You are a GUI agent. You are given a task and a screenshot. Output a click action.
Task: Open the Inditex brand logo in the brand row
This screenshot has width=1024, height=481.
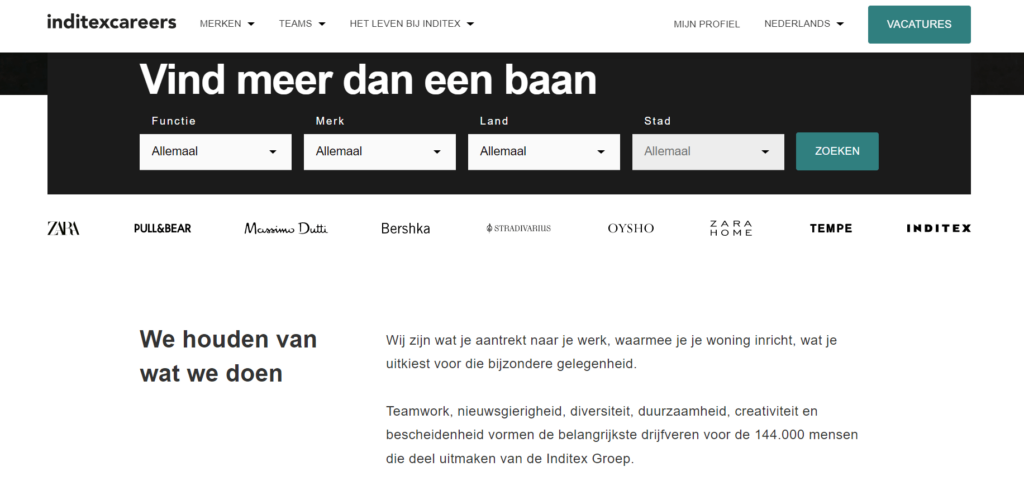click(938, 228)
